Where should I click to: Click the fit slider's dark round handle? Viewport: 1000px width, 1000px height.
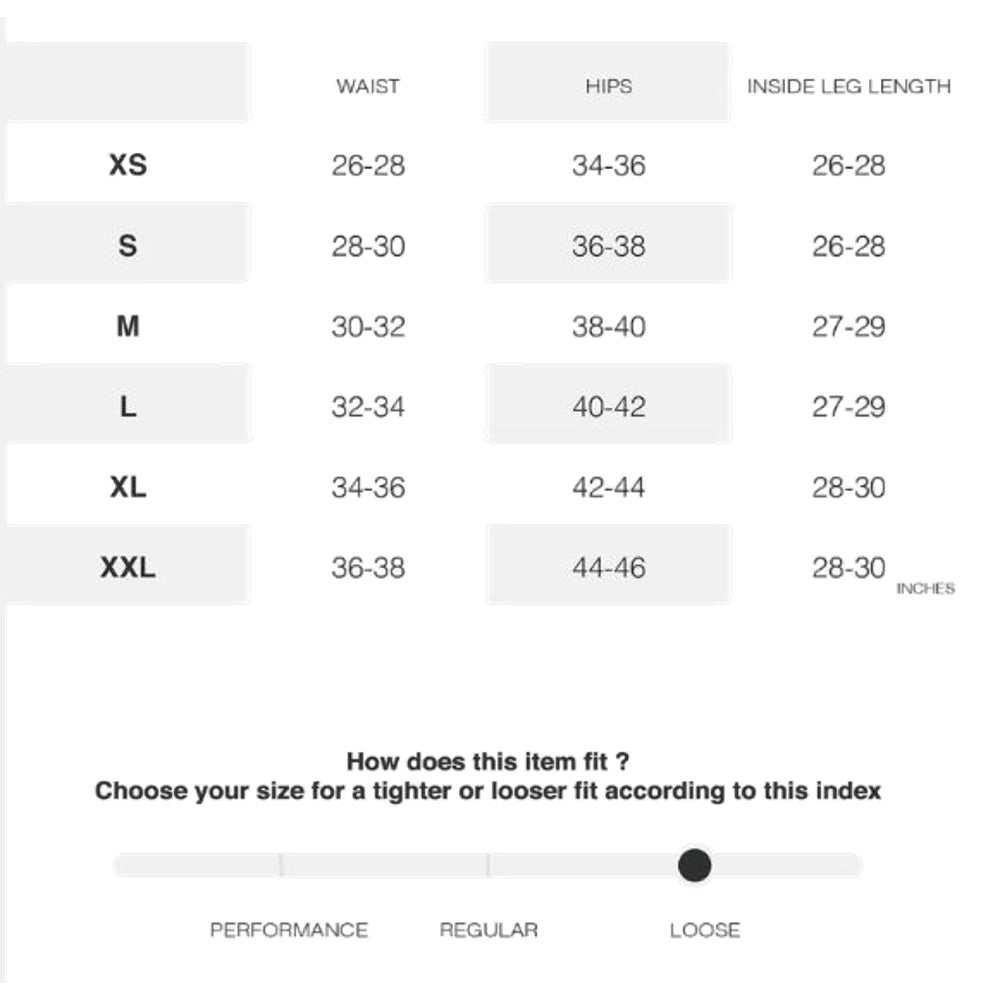pyautogui.click(x=694, y=865)
